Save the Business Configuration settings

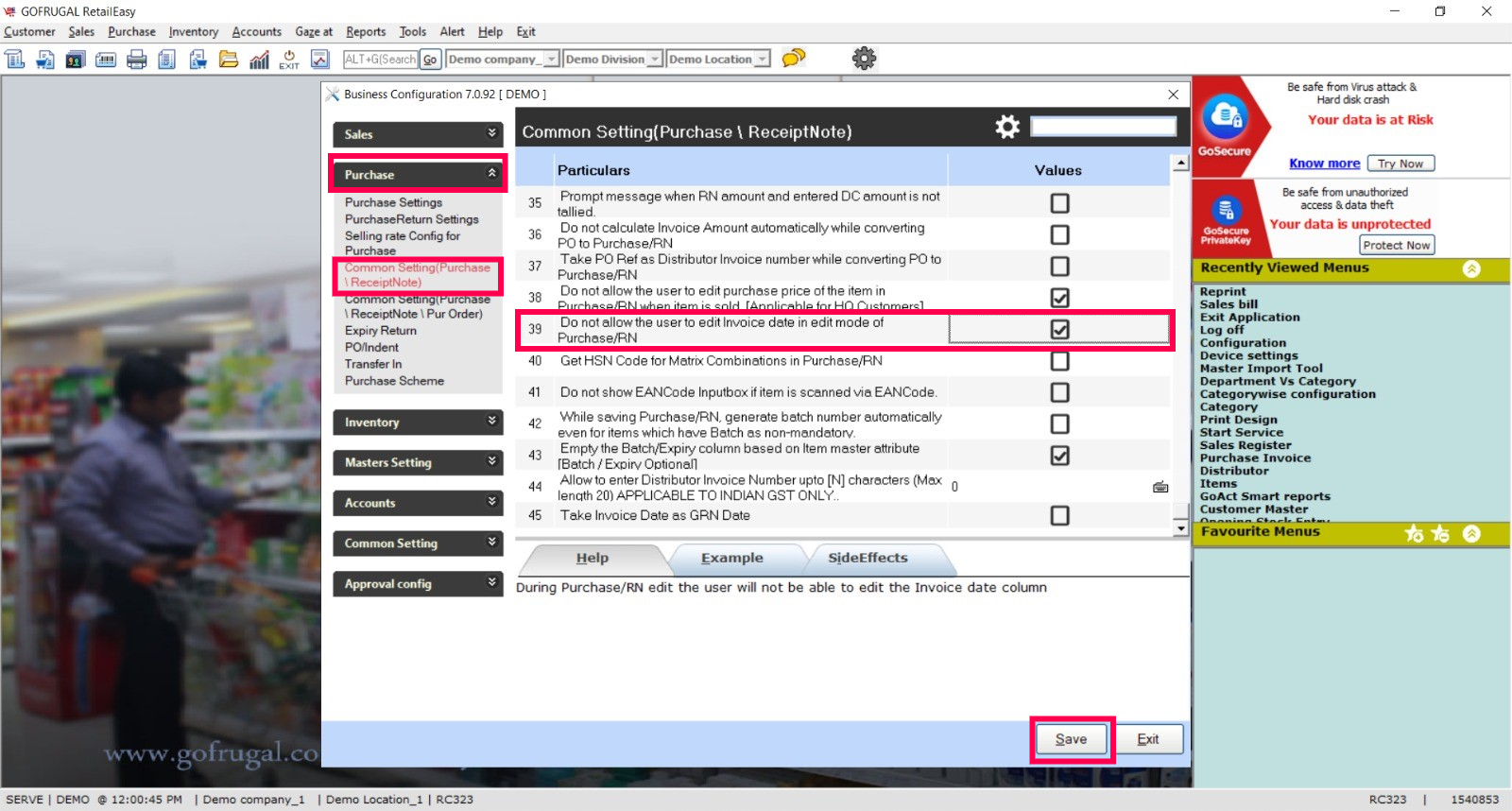pyautogui.click(x=1072, y=739)
